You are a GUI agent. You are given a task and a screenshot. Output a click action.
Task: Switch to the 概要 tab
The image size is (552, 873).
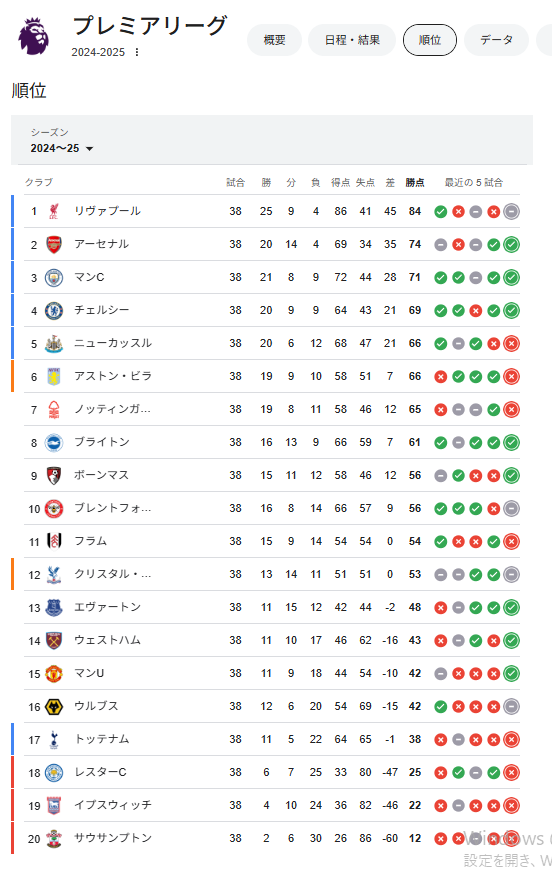pos(275,40)
